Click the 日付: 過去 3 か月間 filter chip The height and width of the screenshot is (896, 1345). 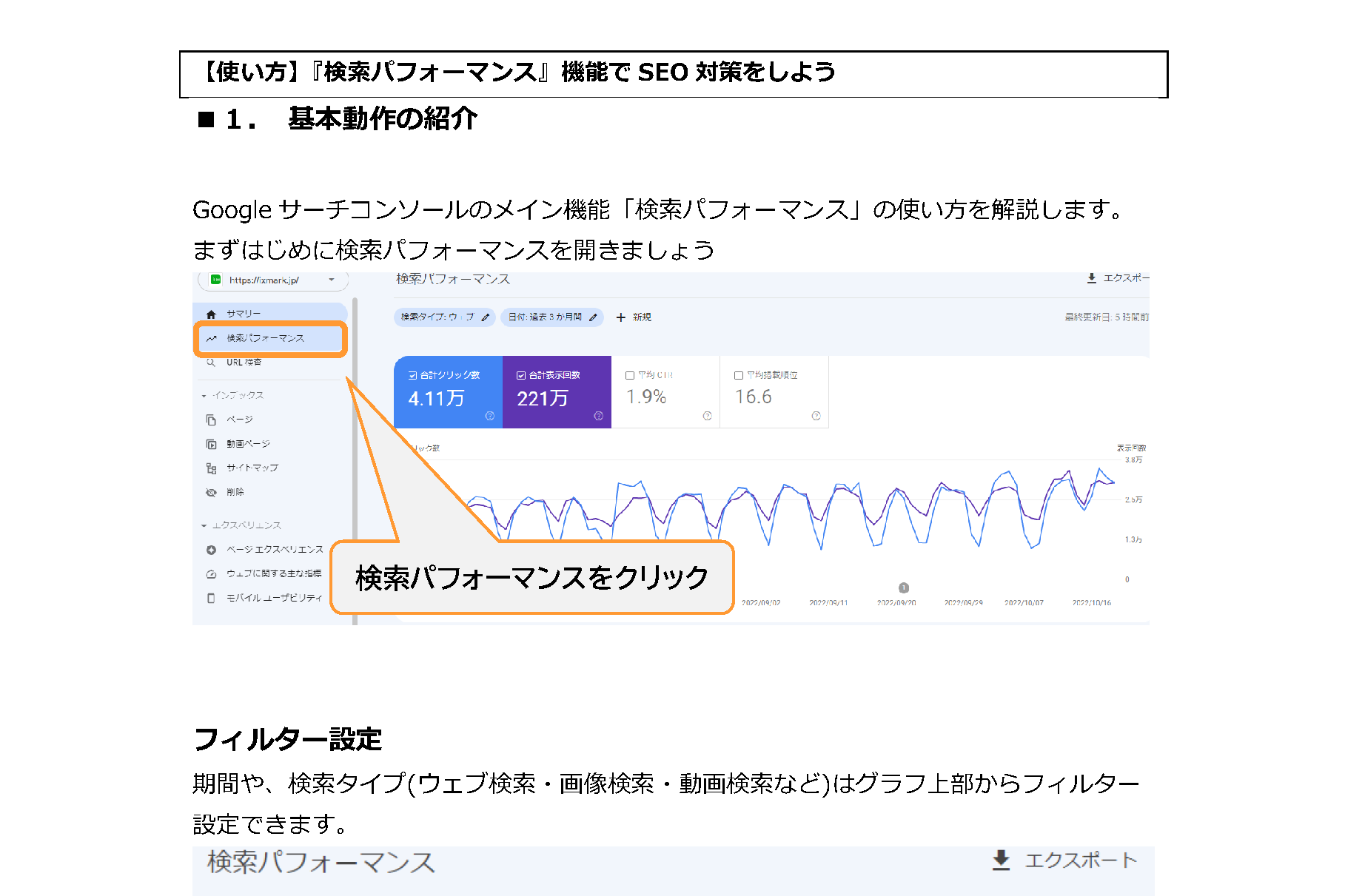pyautogui.click(x=552, y=317)
